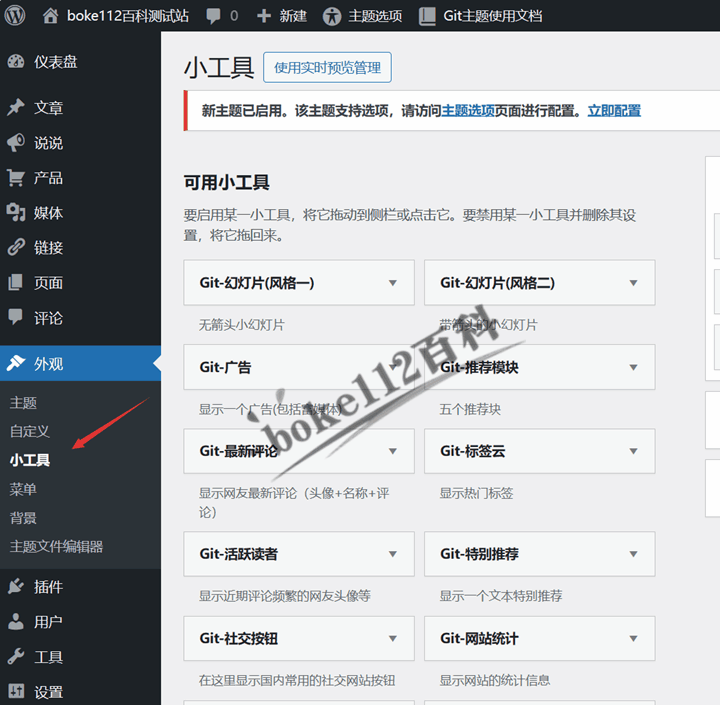Screen dimensions: 720x705
Task: Click the book icon for Git主题使用文档
Action: point(428,16)
